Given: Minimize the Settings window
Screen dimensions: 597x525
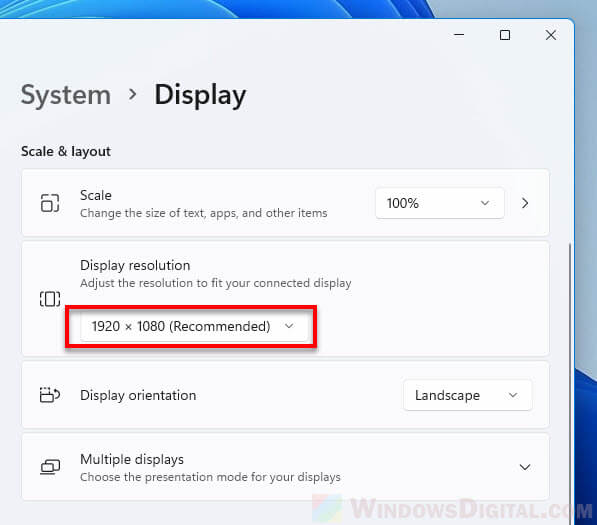Looking at the screenshot, I should [459, 35].
